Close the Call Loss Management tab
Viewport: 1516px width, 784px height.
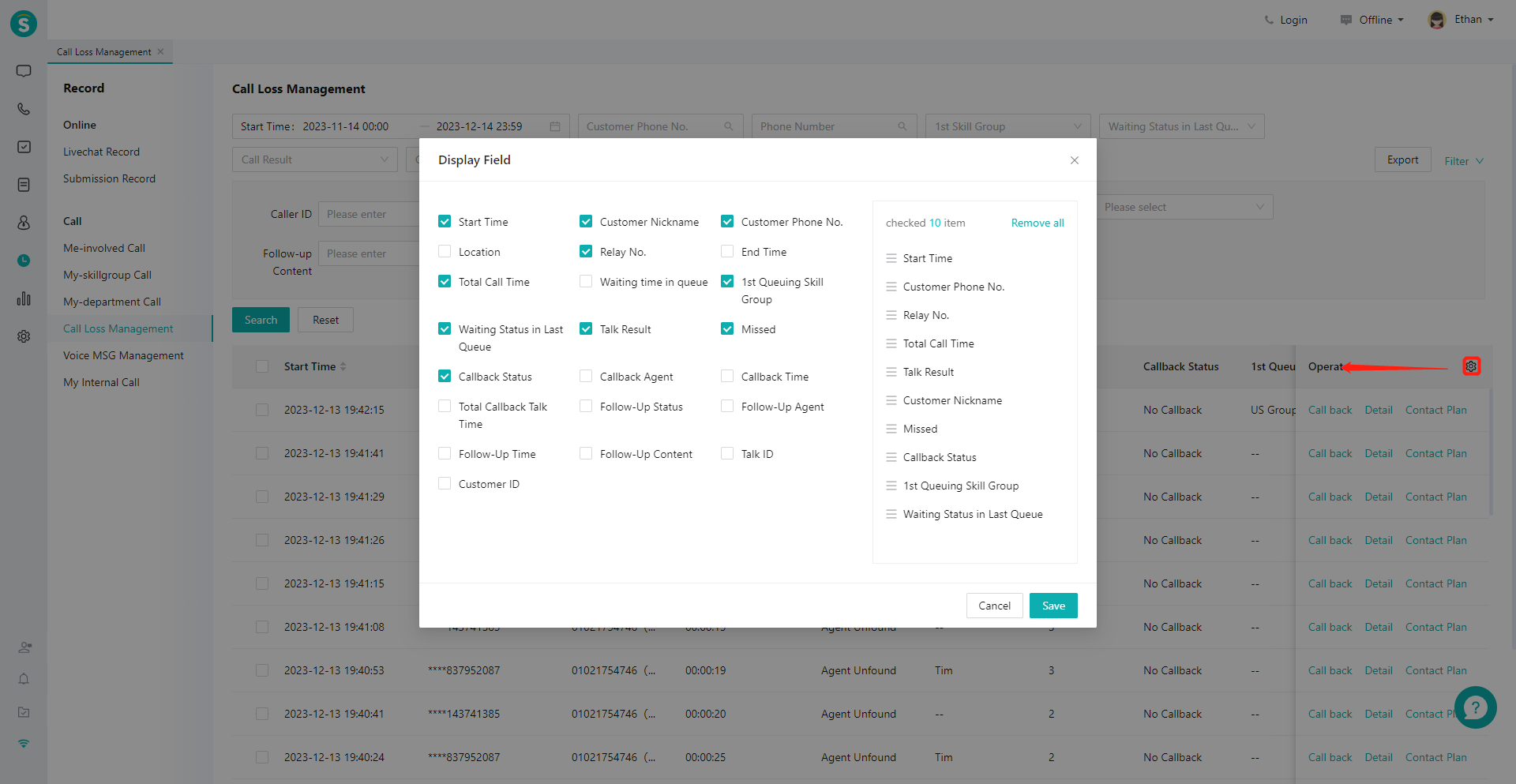pos(160,51)
